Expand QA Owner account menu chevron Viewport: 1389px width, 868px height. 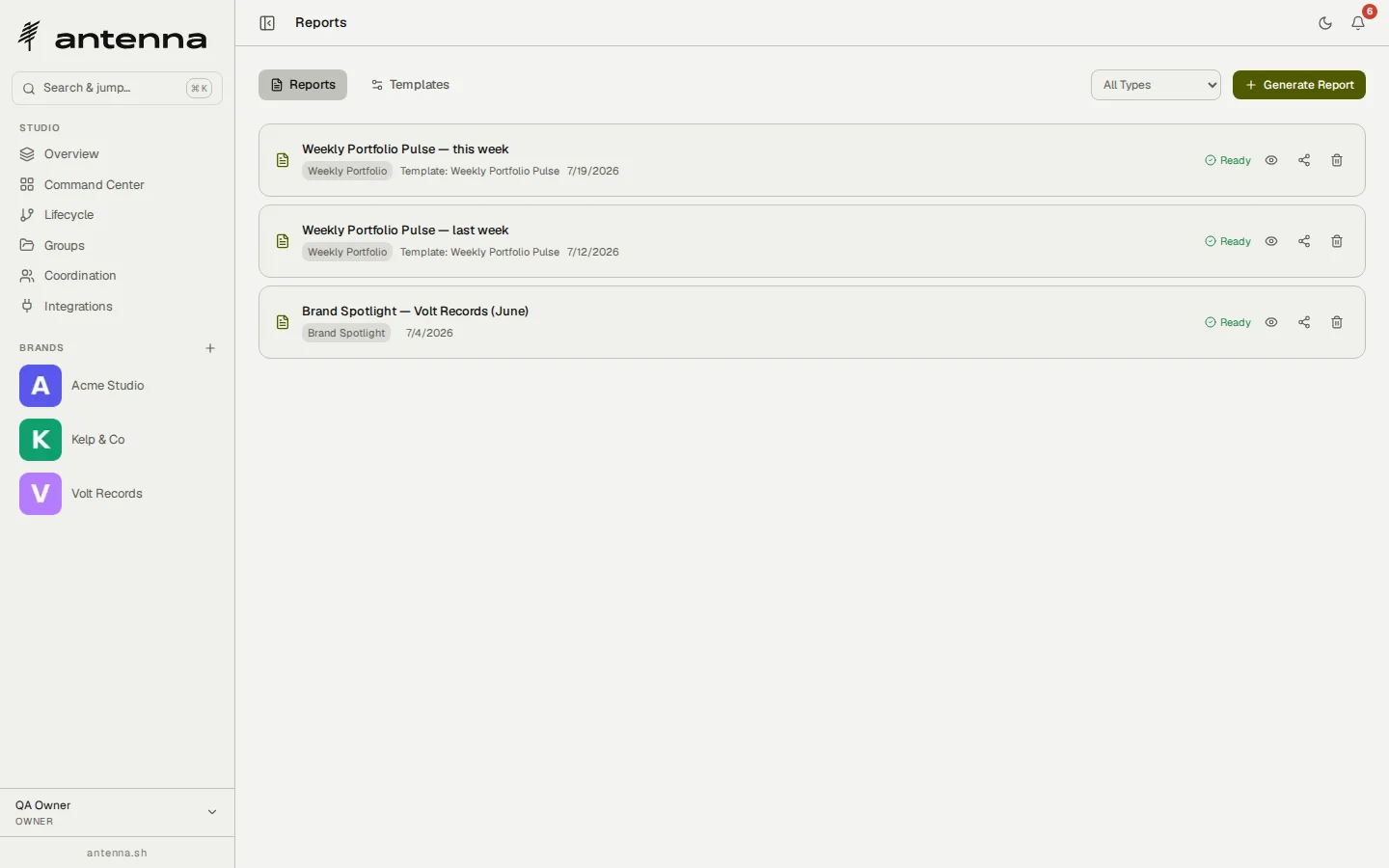[212, 812]
